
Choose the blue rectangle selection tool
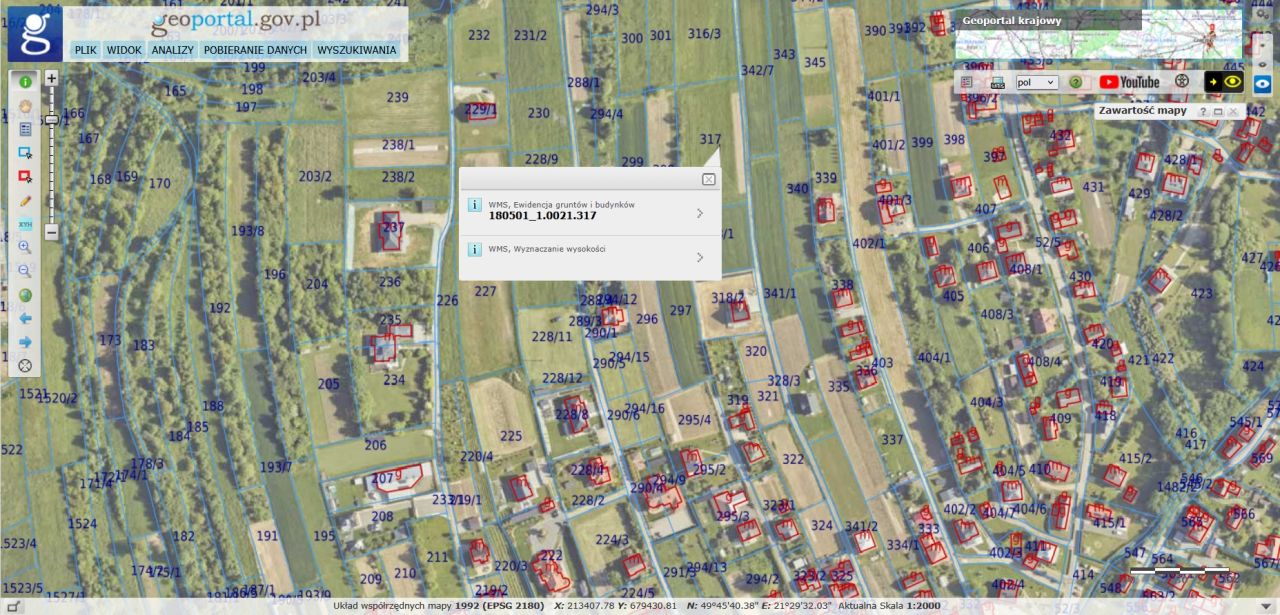25,153
